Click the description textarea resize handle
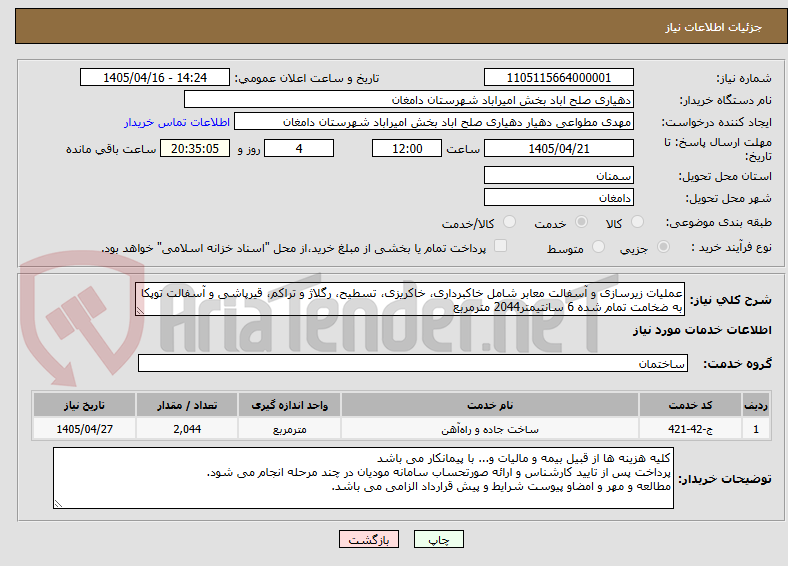 [x=140, y=311]
